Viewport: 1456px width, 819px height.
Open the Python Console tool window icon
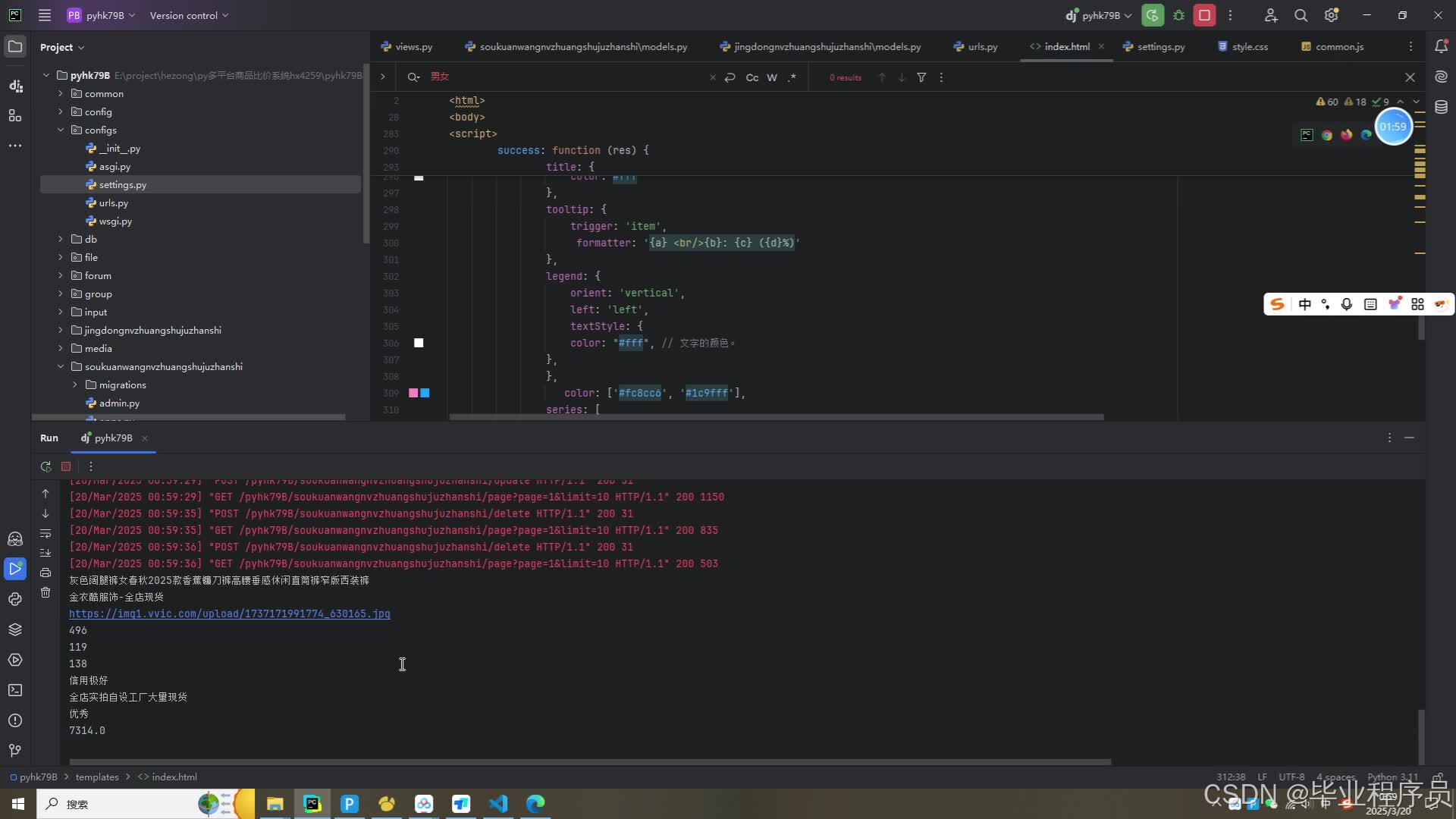(x=15, y=599)
